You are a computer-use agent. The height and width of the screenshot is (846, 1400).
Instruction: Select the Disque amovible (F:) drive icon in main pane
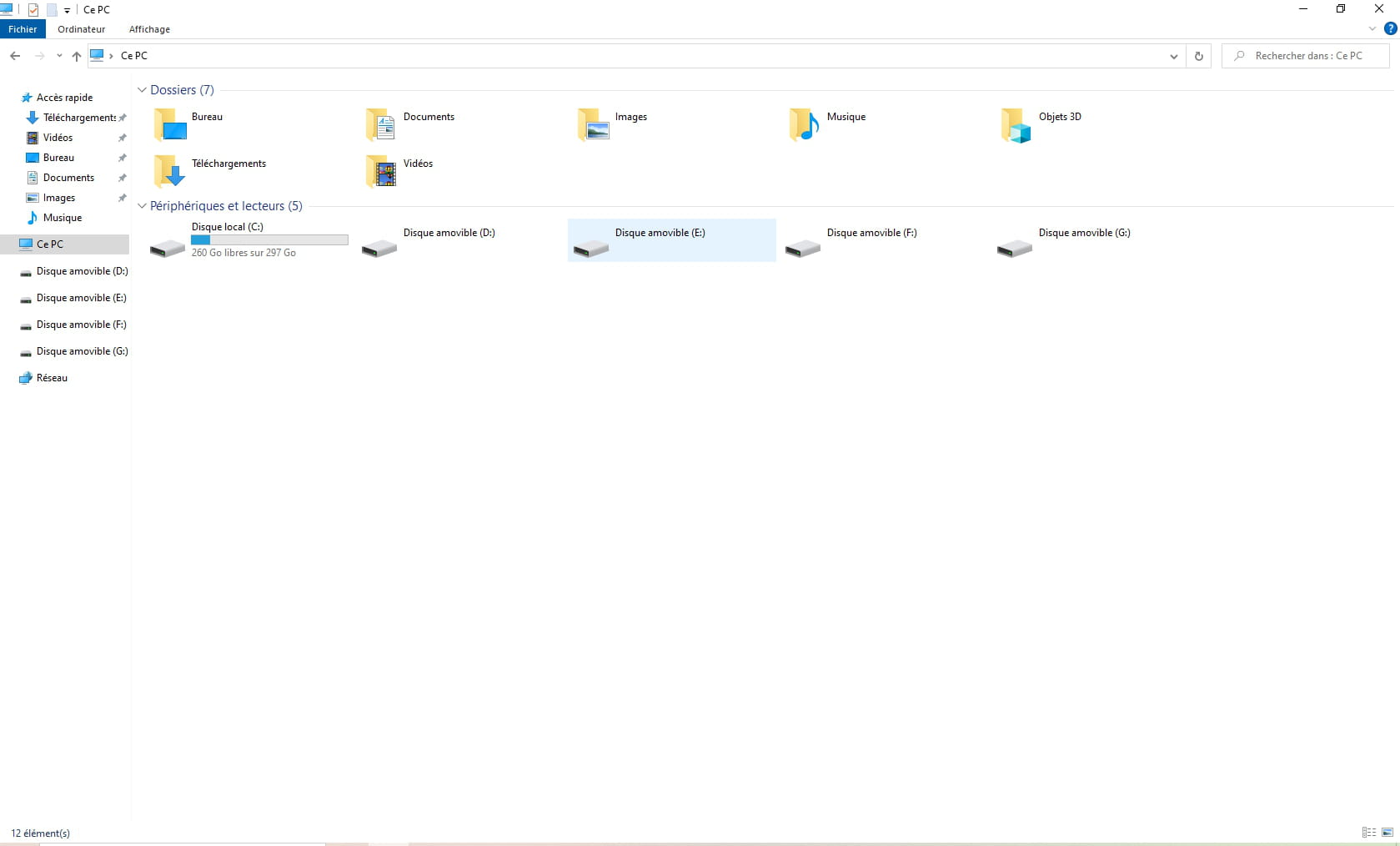click(803, 248)
